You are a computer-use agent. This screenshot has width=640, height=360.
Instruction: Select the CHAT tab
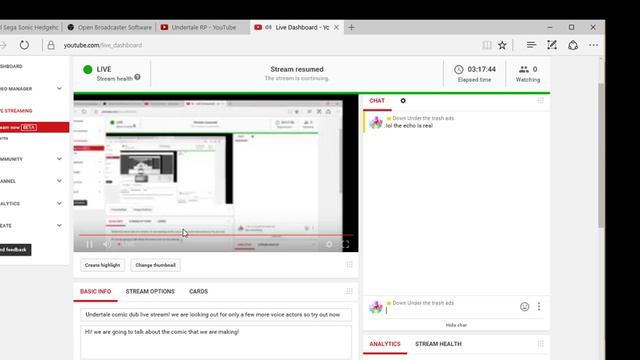point(377,101)
